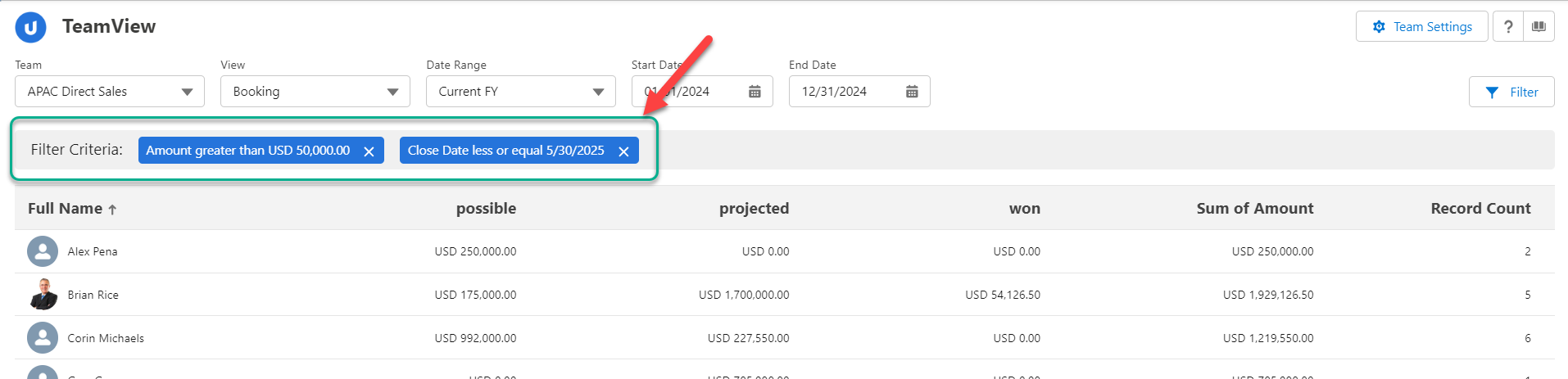
Task: Click the Filter button
Action: [x=1511, y=92]
